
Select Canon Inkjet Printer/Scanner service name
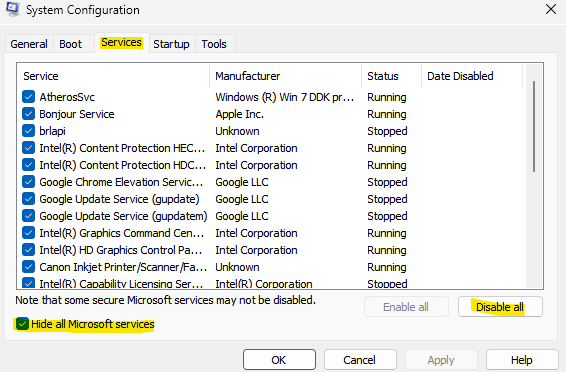123,267
